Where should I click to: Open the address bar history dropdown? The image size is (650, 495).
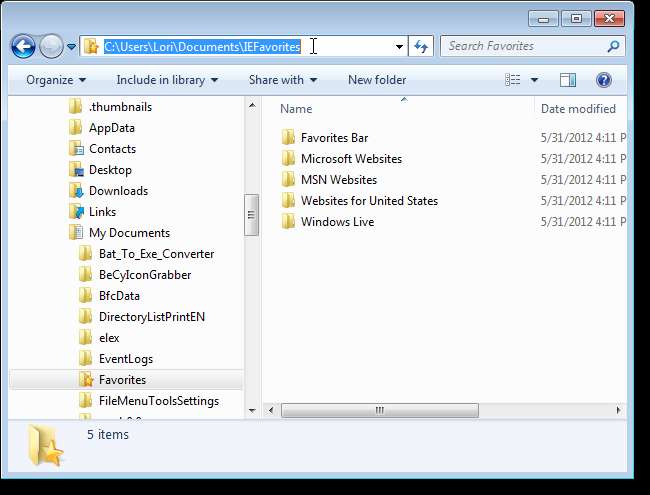[x=399, y=46]
